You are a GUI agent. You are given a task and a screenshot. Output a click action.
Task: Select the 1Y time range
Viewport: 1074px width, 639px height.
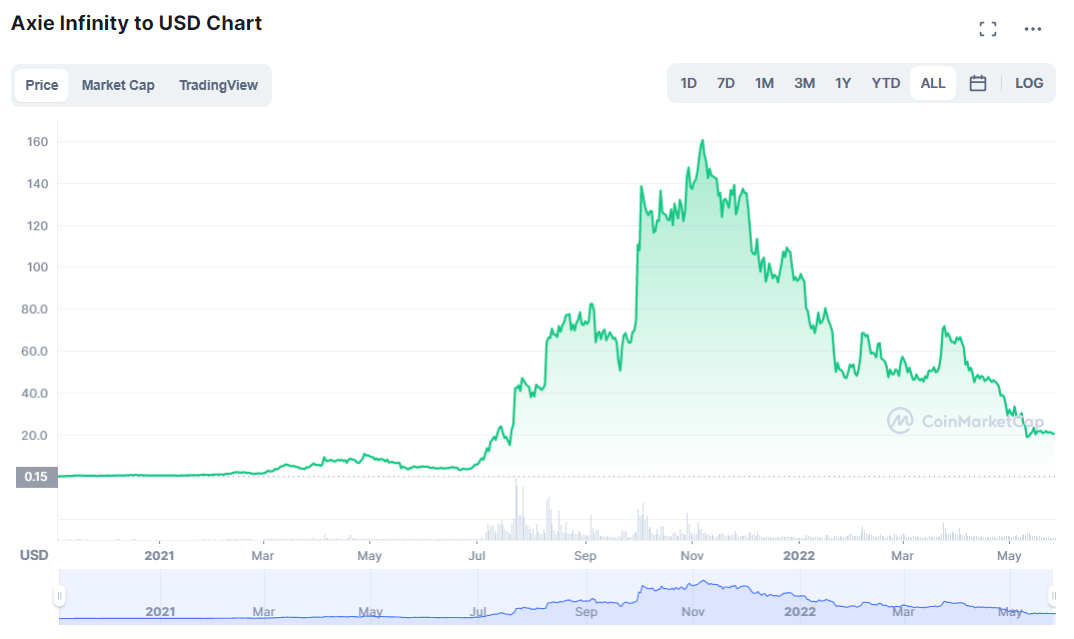coord(843,84)
